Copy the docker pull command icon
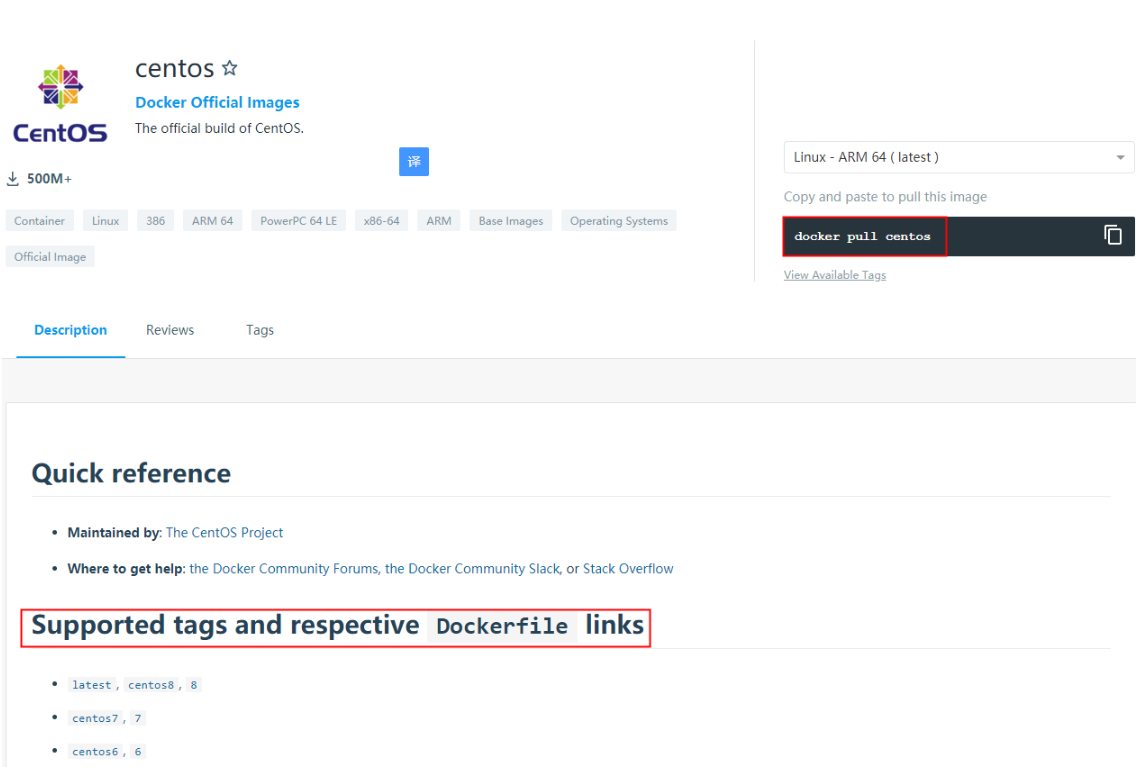 click(x=1113, y=235)
